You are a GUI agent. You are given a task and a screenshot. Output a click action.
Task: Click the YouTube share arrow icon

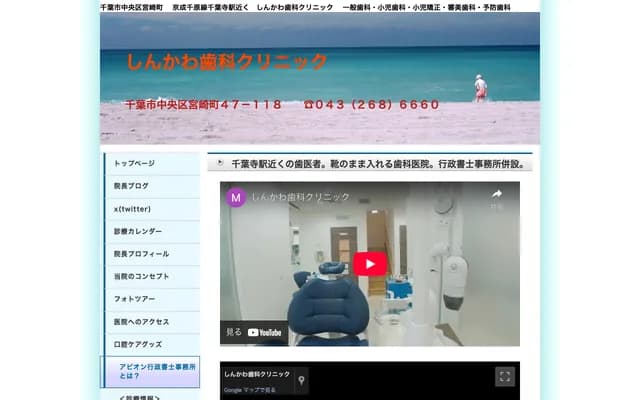point(497,195)
